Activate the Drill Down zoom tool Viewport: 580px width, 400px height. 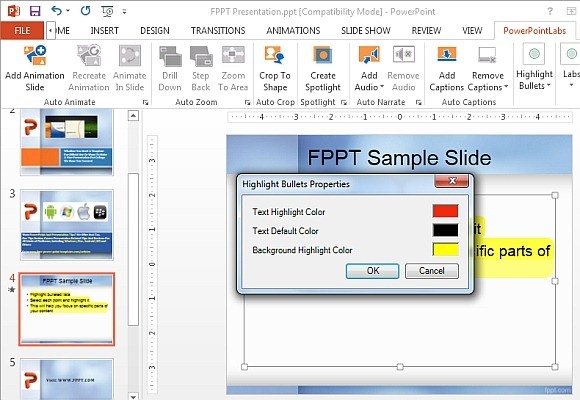170,56
